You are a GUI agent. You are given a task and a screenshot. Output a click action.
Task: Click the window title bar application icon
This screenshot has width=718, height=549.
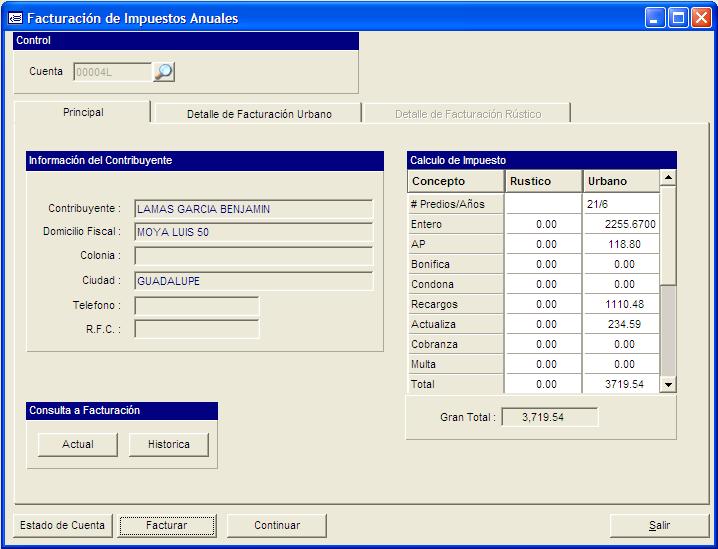(x=15, y=18)
